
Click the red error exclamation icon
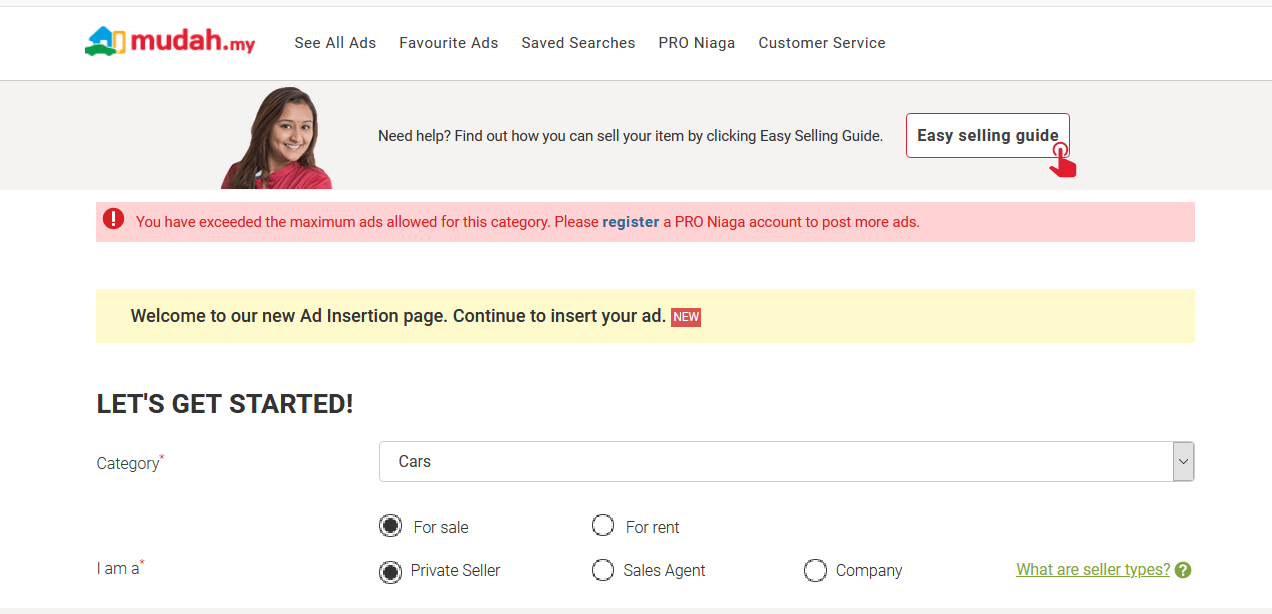114,219
